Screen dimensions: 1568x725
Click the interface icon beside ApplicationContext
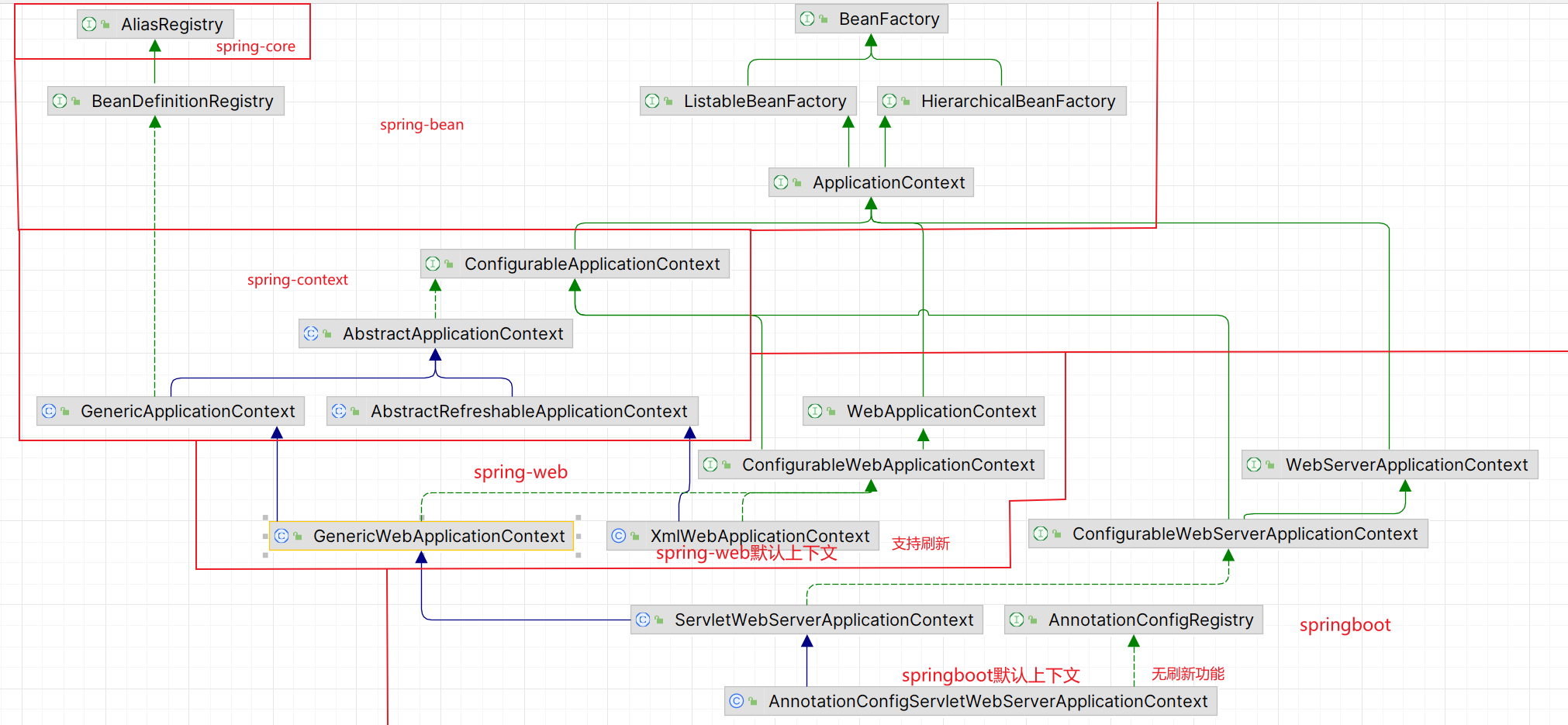coord(781,182)
